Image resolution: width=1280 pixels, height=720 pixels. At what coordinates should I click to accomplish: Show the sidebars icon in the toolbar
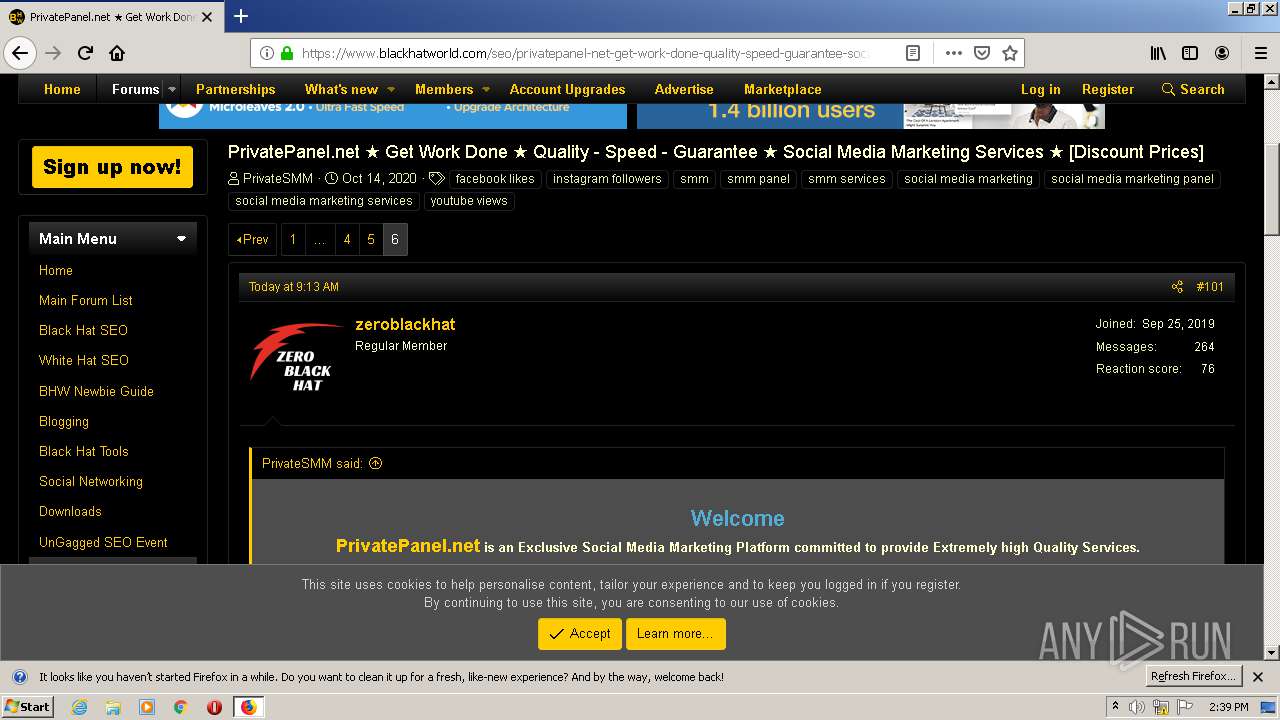(x=1190, y=53)
